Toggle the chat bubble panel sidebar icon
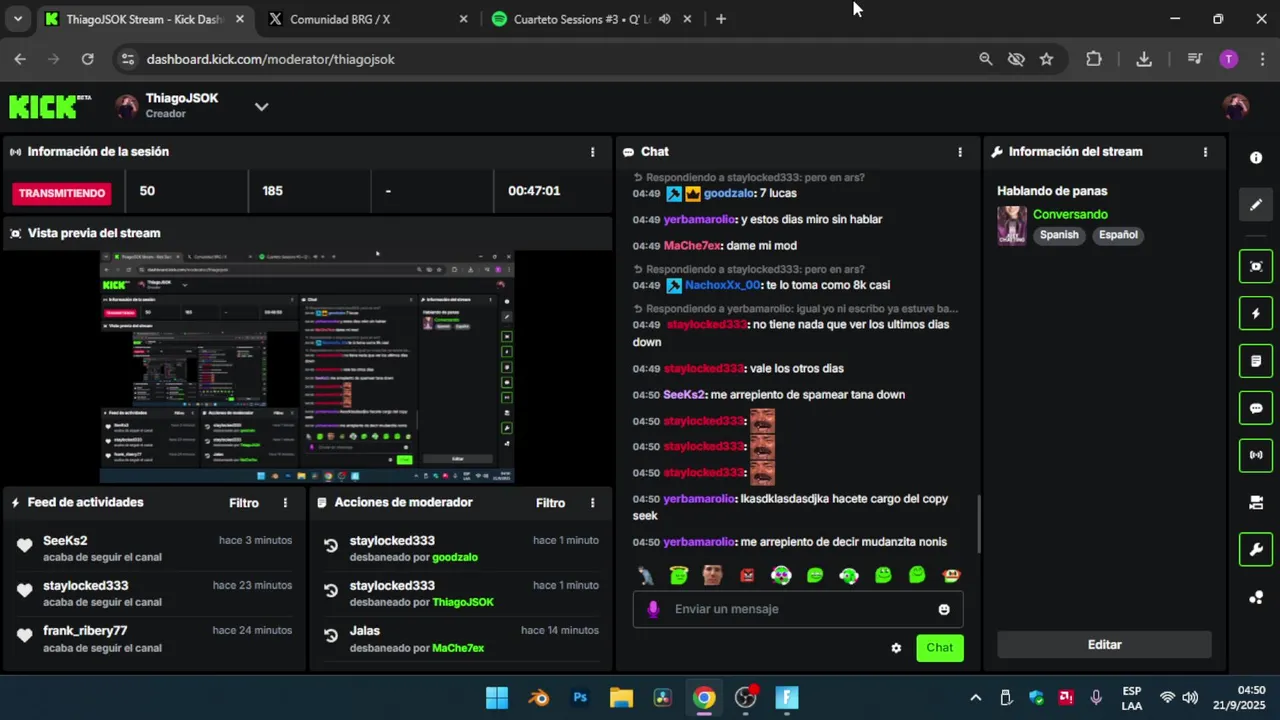Image resolution: width=1280 pixels, height=720 pixels. point(1256,408)
